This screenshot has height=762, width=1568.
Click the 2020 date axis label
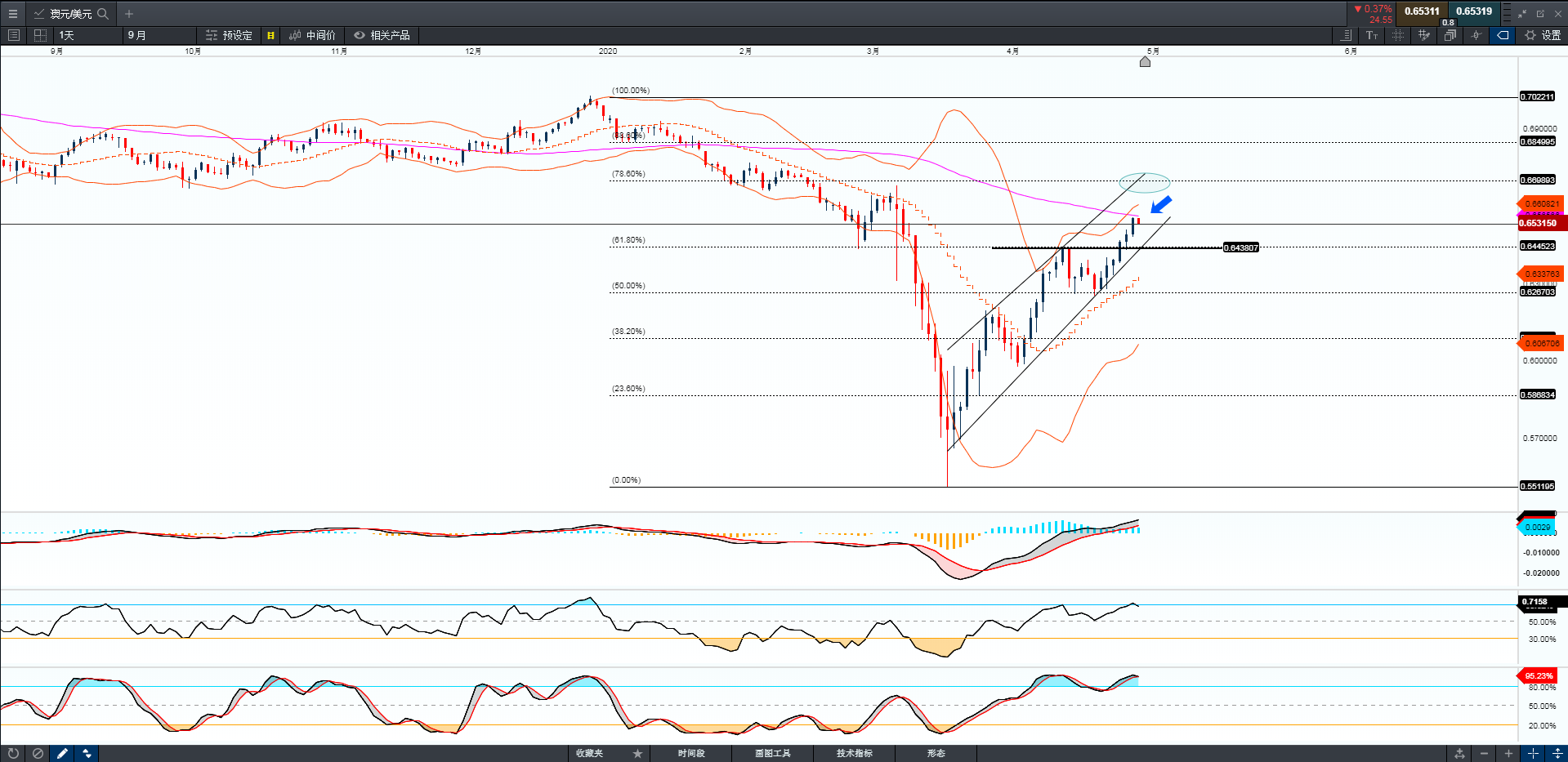(x=608, y=51)
